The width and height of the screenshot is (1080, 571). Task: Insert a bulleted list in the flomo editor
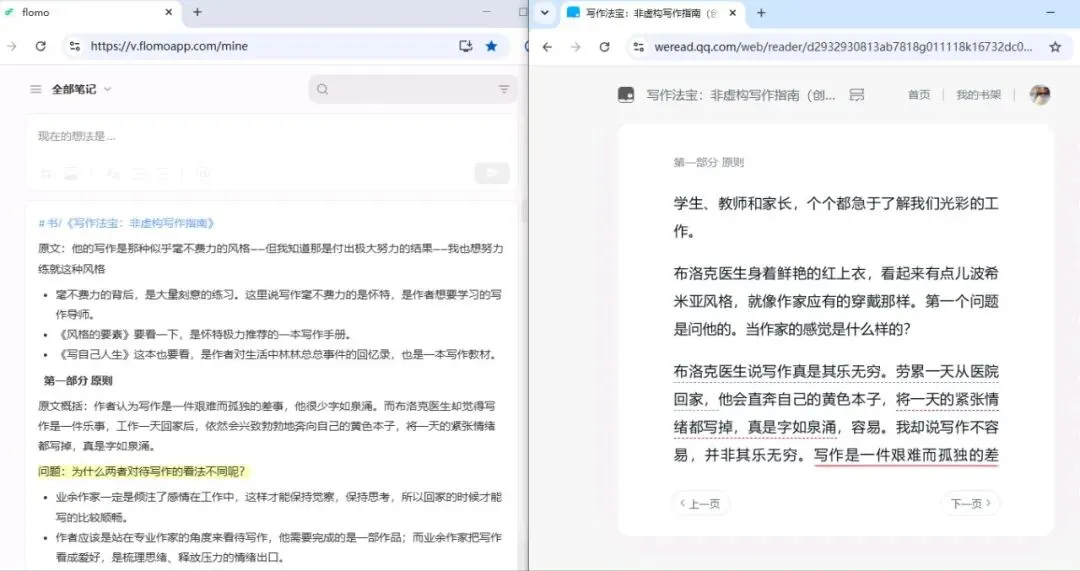(x=139, y=174)
